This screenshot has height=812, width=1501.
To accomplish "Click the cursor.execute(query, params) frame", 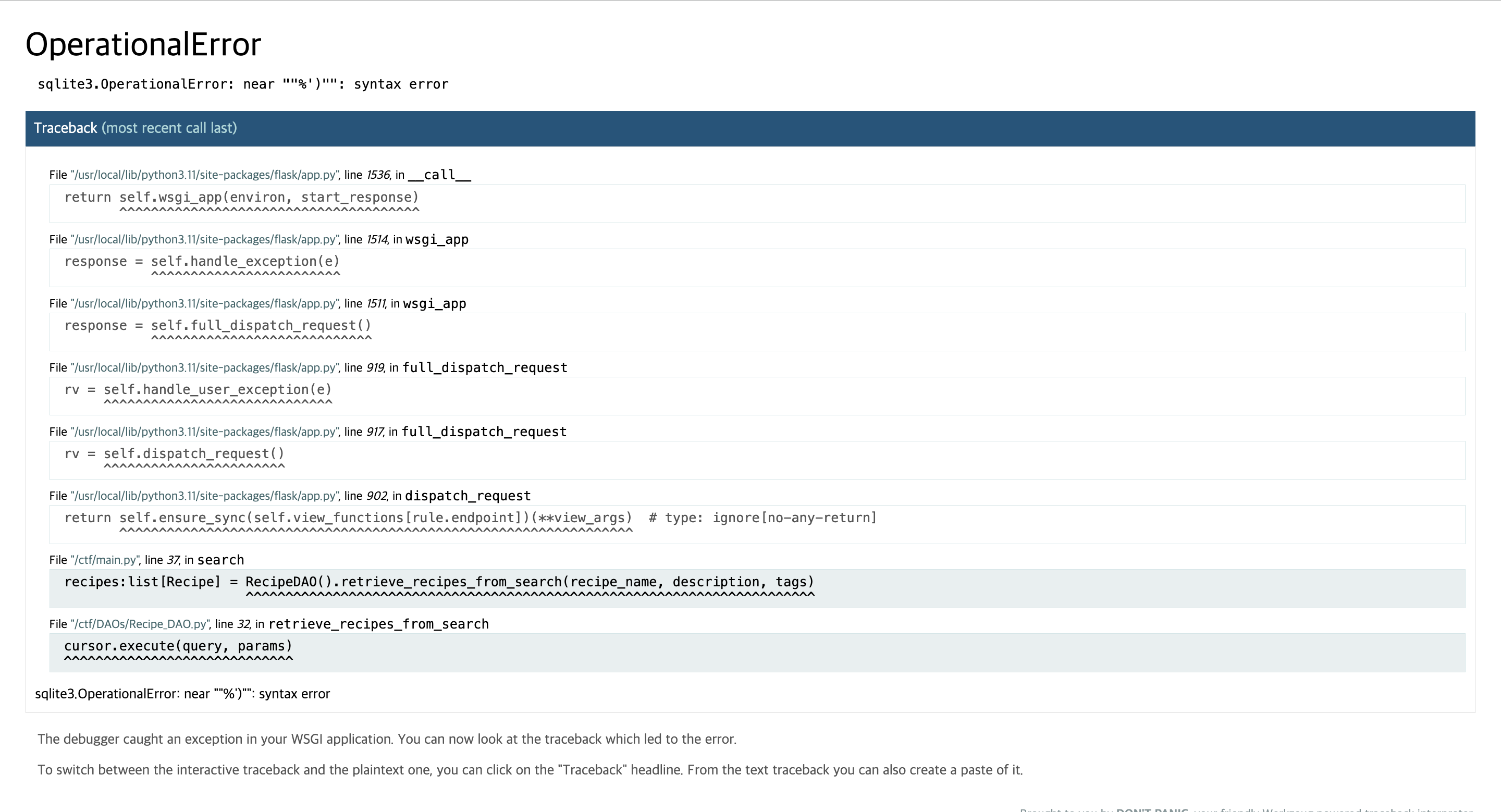I will click(x=178, y=646).
